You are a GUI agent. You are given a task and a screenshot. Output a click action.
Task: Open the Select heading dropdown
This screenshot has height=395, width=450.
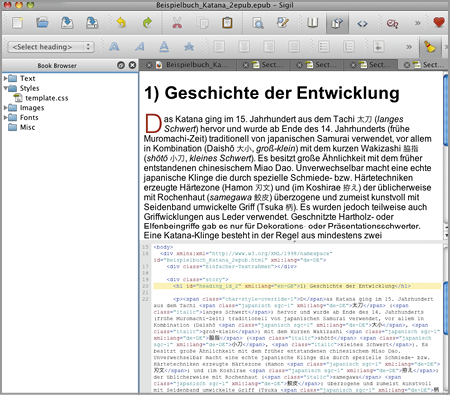pos(51,47)
